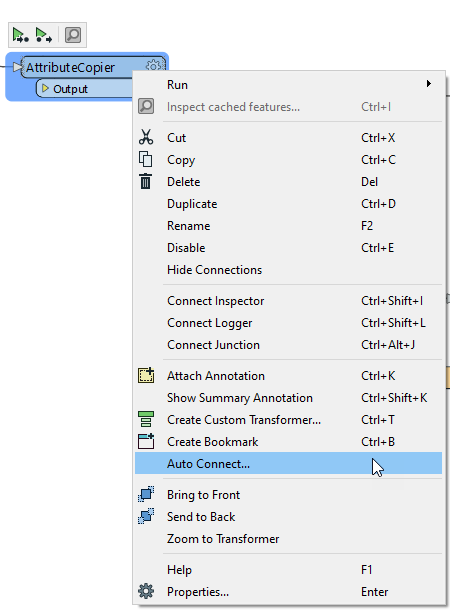Click the Run To This transformer icon
Image resolution: width=450 pixels, height=610 pixels.
click(x=20, y=35)
